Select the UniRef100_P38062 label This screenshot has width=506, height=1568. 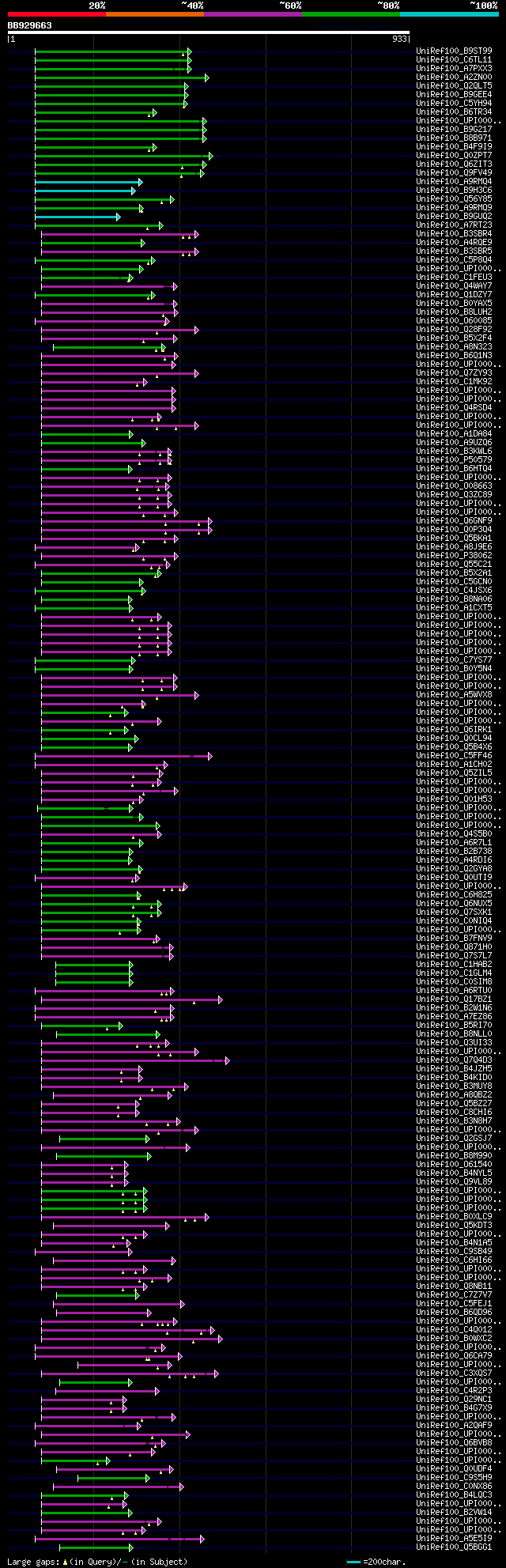pyautogui.click(x=454, y=556)
